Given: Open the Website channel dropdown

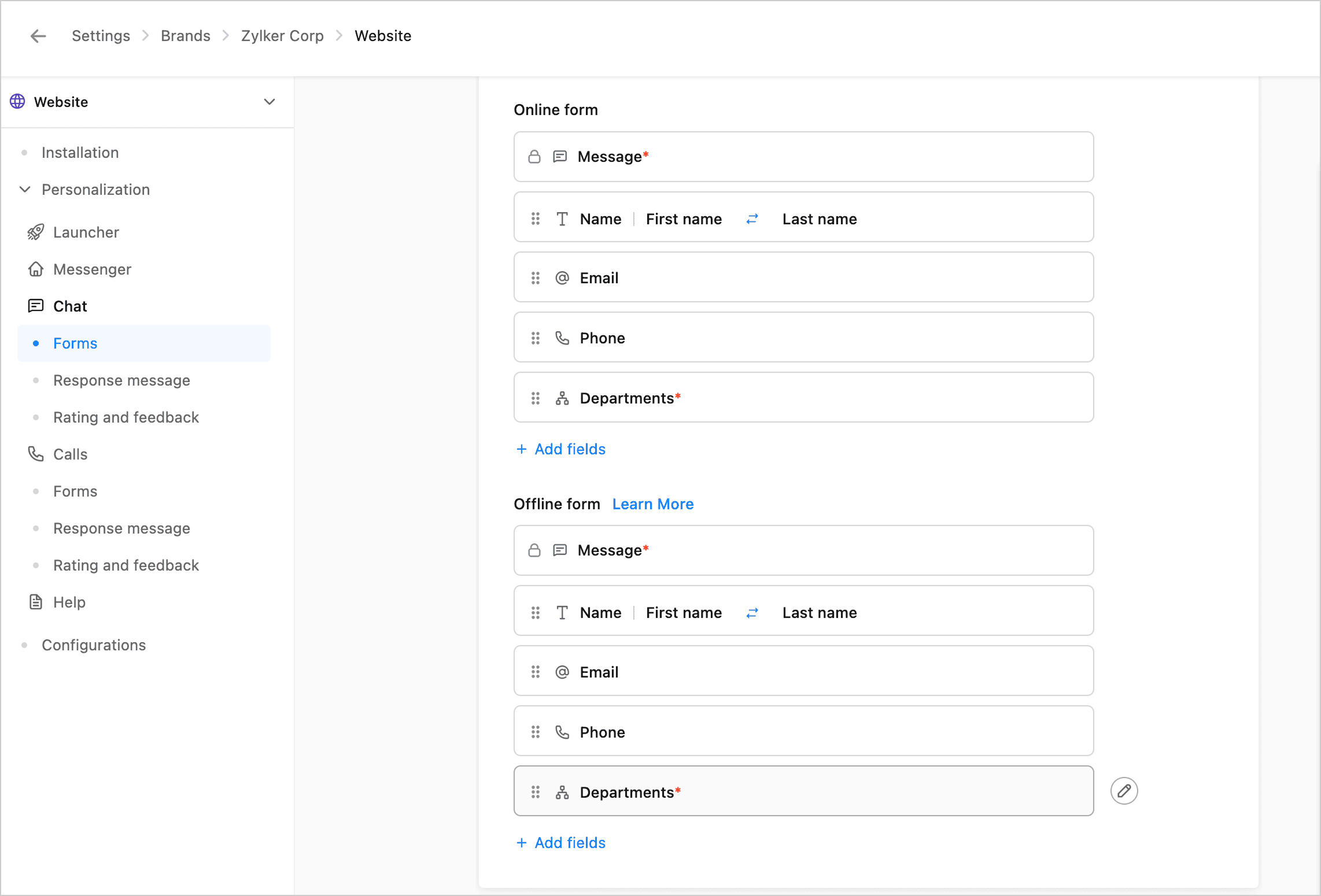Looking at the screenshot, I should click(269, 102).
